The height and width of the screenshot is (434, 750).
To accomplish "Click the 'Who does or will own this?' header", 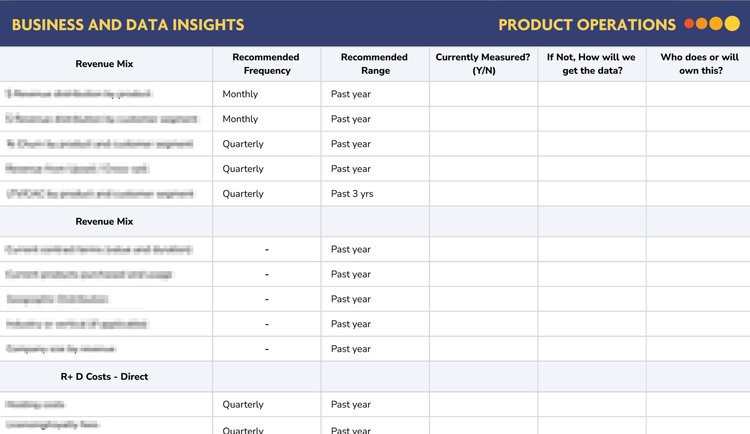I will click(x=698, y=64).
